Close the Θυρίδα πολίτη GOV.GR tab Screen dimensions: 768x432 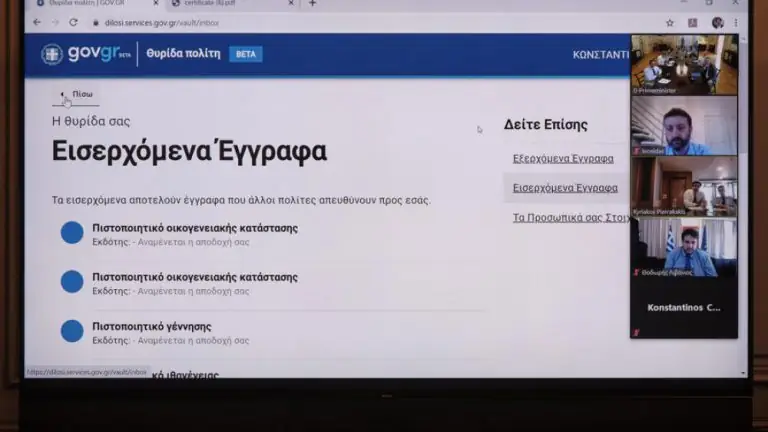coord(156,3)
